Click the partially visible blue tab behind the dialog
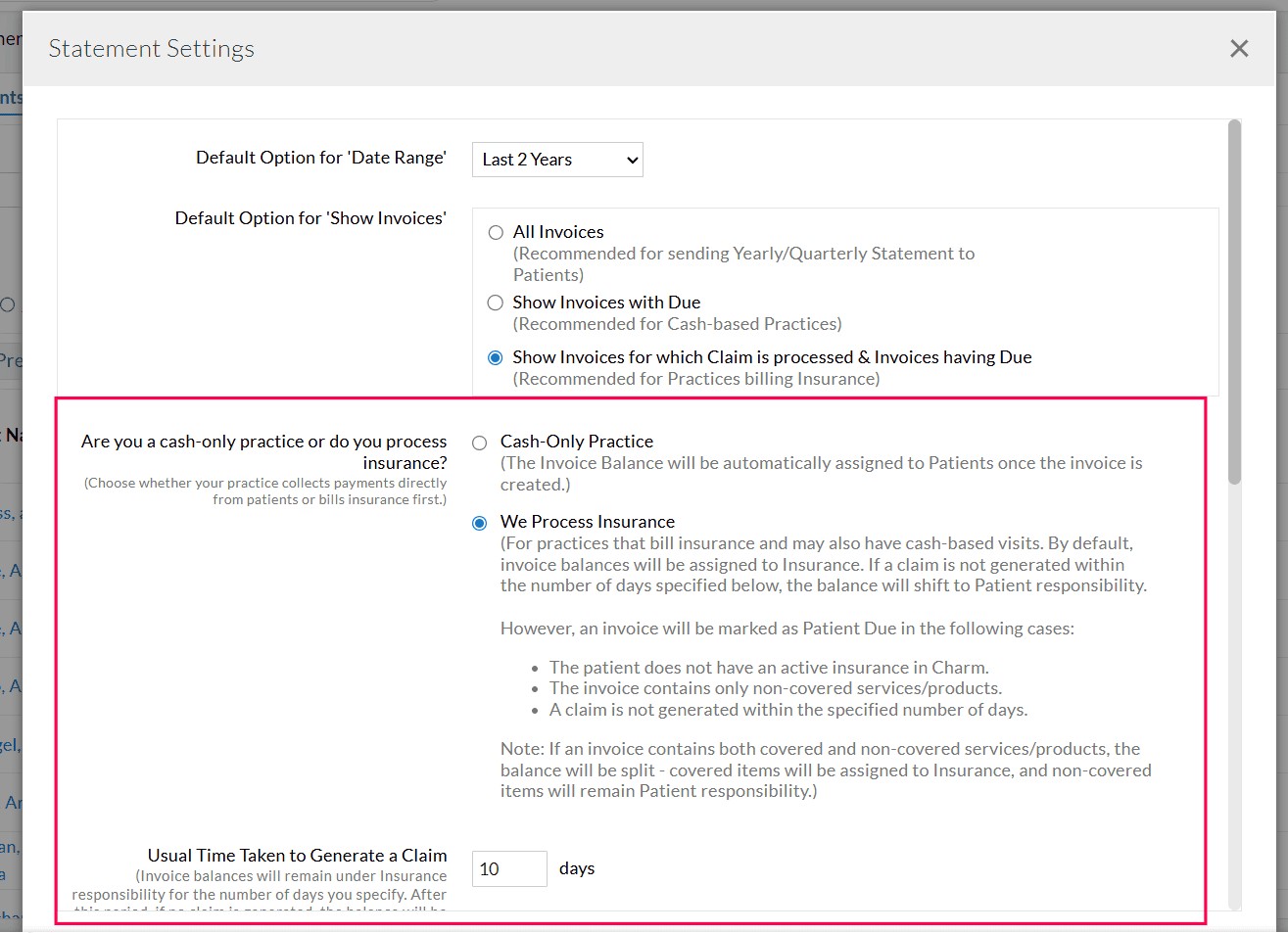Image resolution: width=1288 pixels, height=933 pixels. click(x=10, y=96)
